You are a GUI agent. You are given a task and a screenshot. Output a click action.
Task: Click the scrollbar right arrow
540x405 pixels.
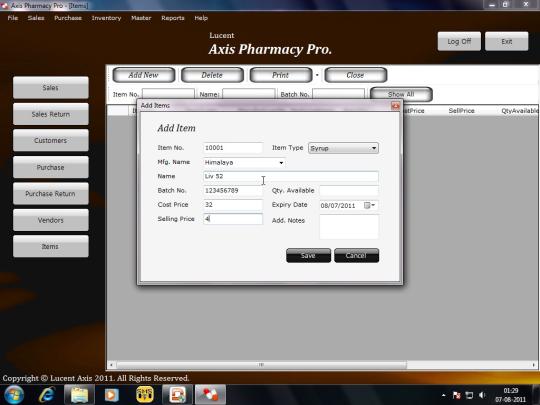[x=534, y=365]
